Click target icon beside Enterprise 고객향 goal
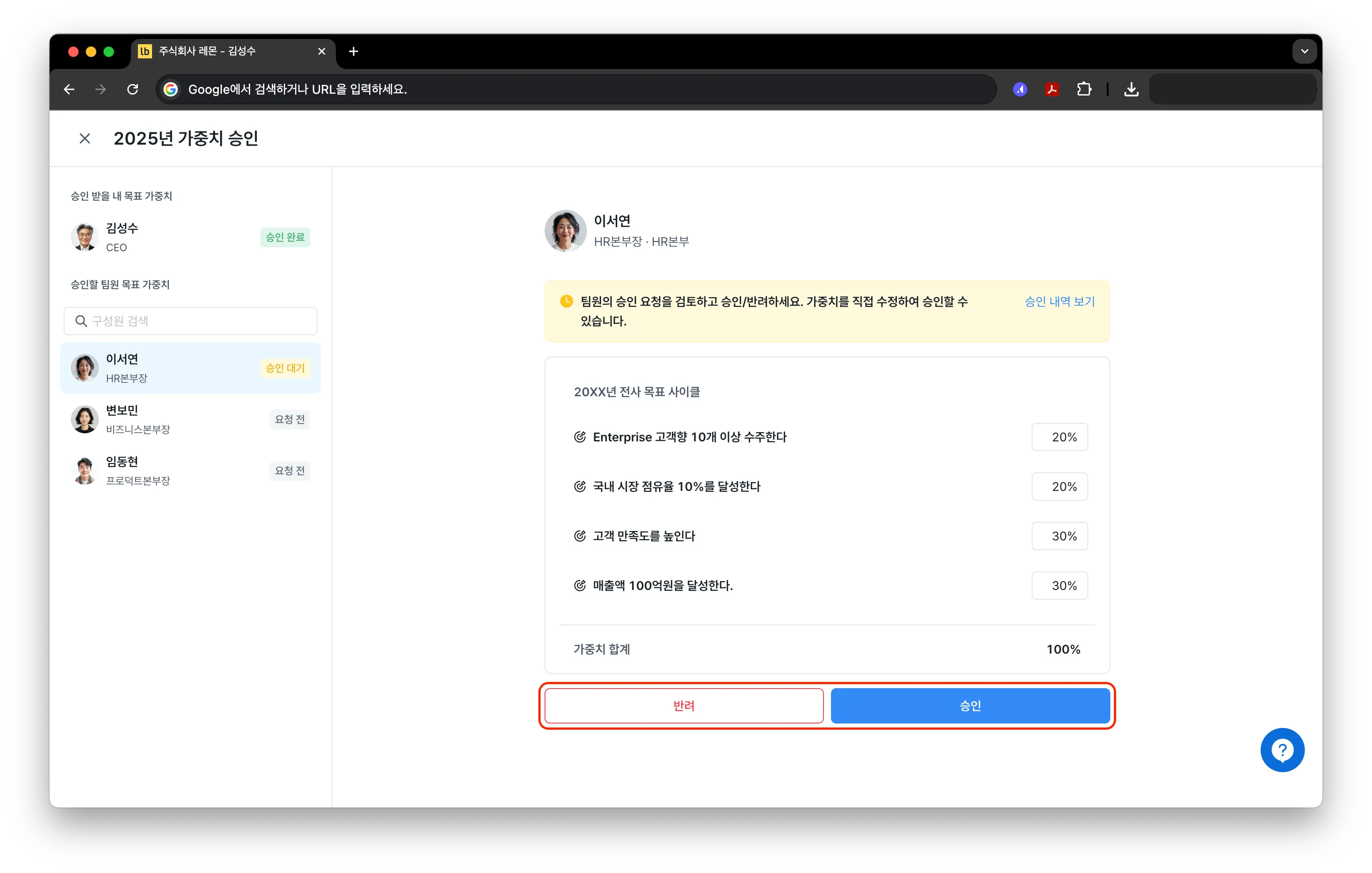 click(579, 437)
